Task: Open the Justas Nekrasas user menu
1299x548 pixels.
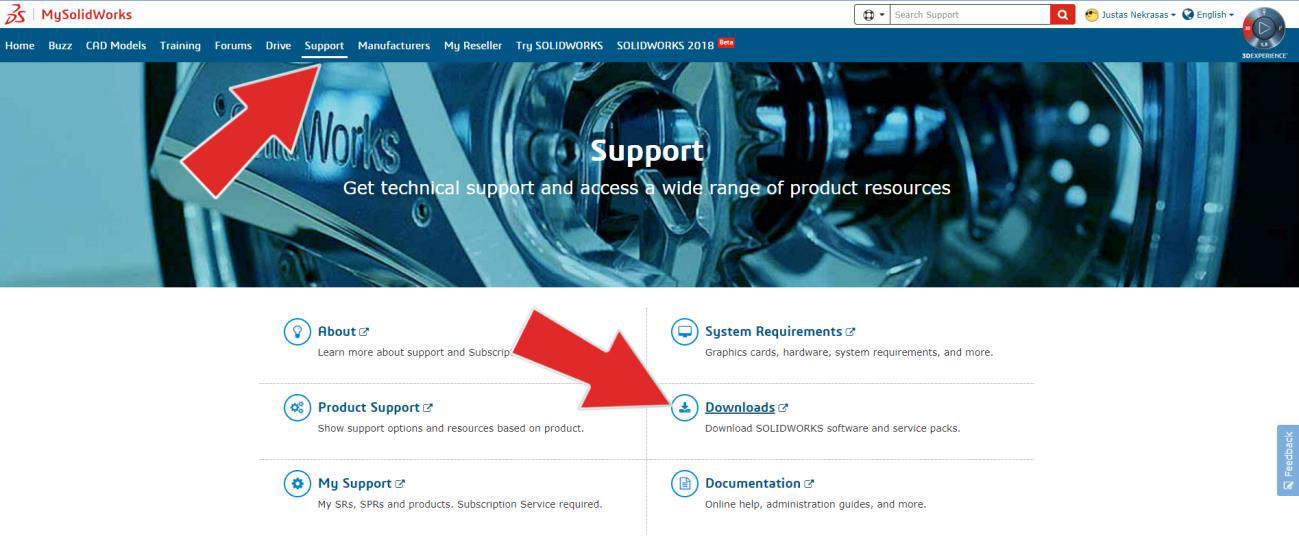Action: 1137,15
